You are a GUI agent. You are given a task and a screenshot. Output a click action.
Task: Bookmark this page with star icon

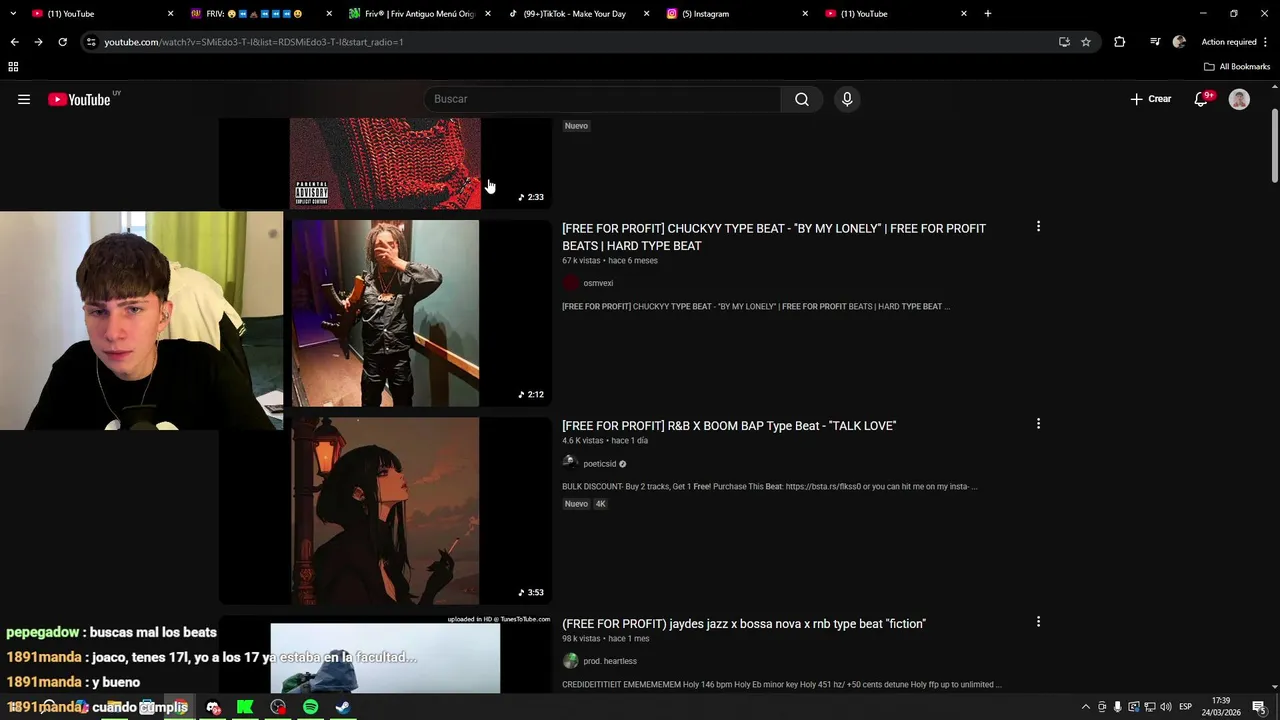1086,42
